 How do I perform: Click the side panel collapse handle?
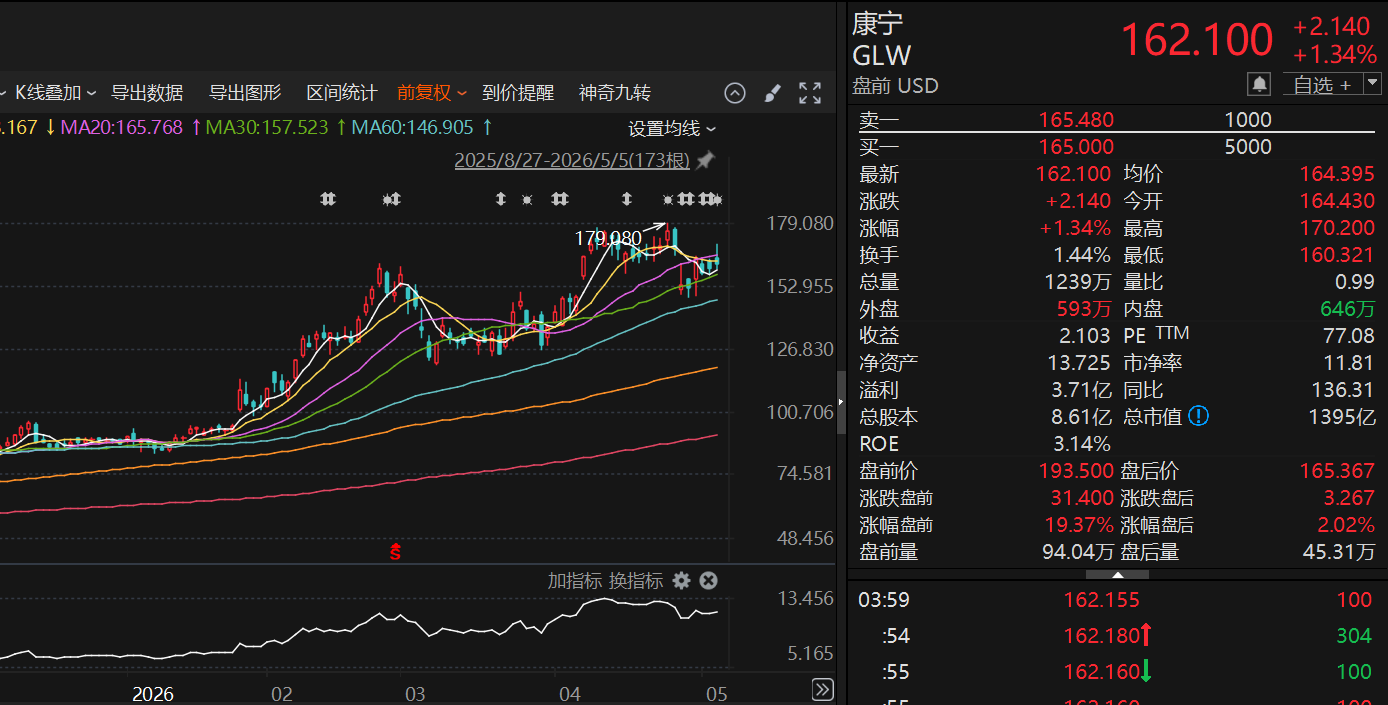coord(841,402)
